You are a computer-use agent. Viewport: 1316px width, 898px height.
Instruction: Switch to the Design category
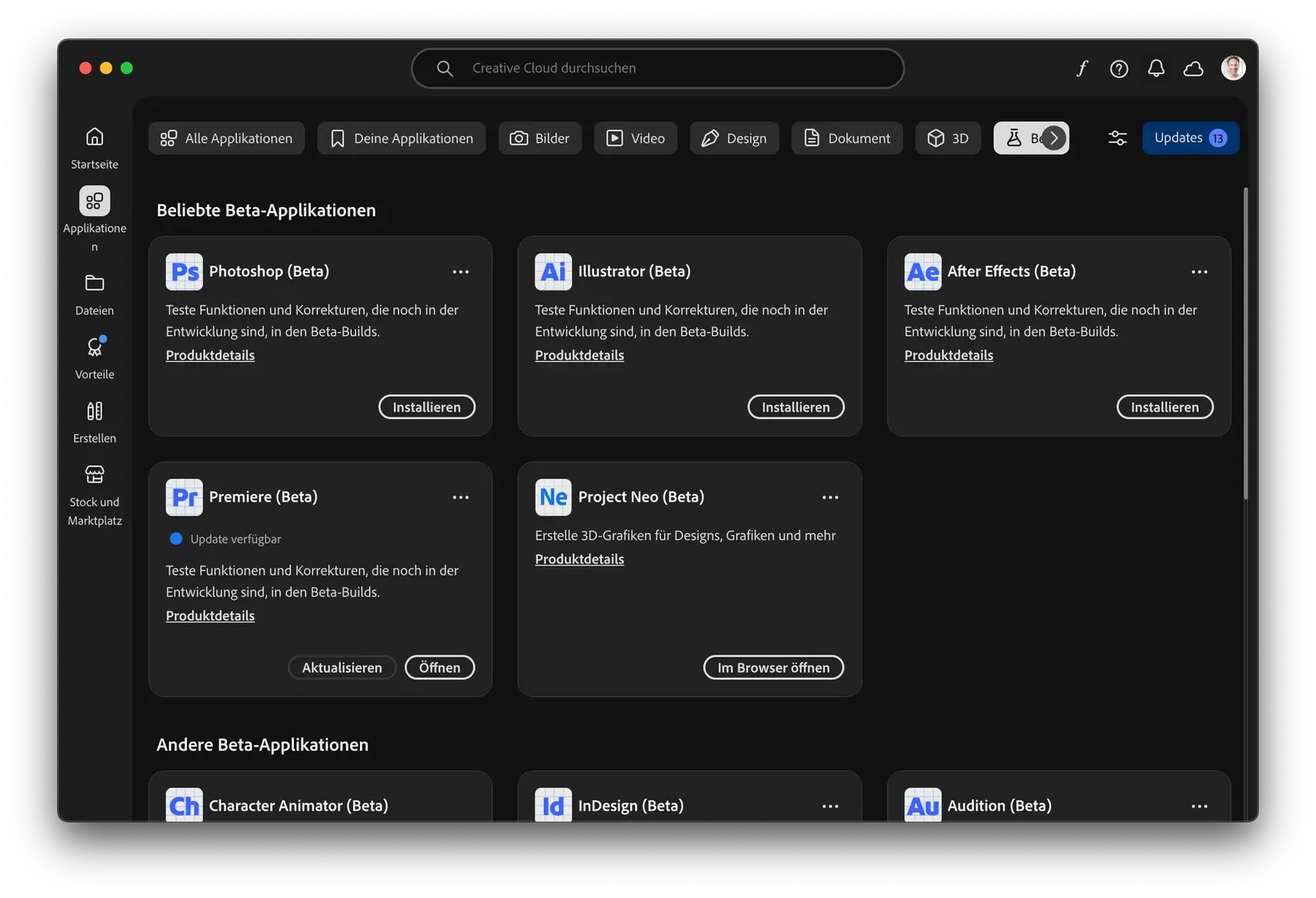(x=734, y=138)
